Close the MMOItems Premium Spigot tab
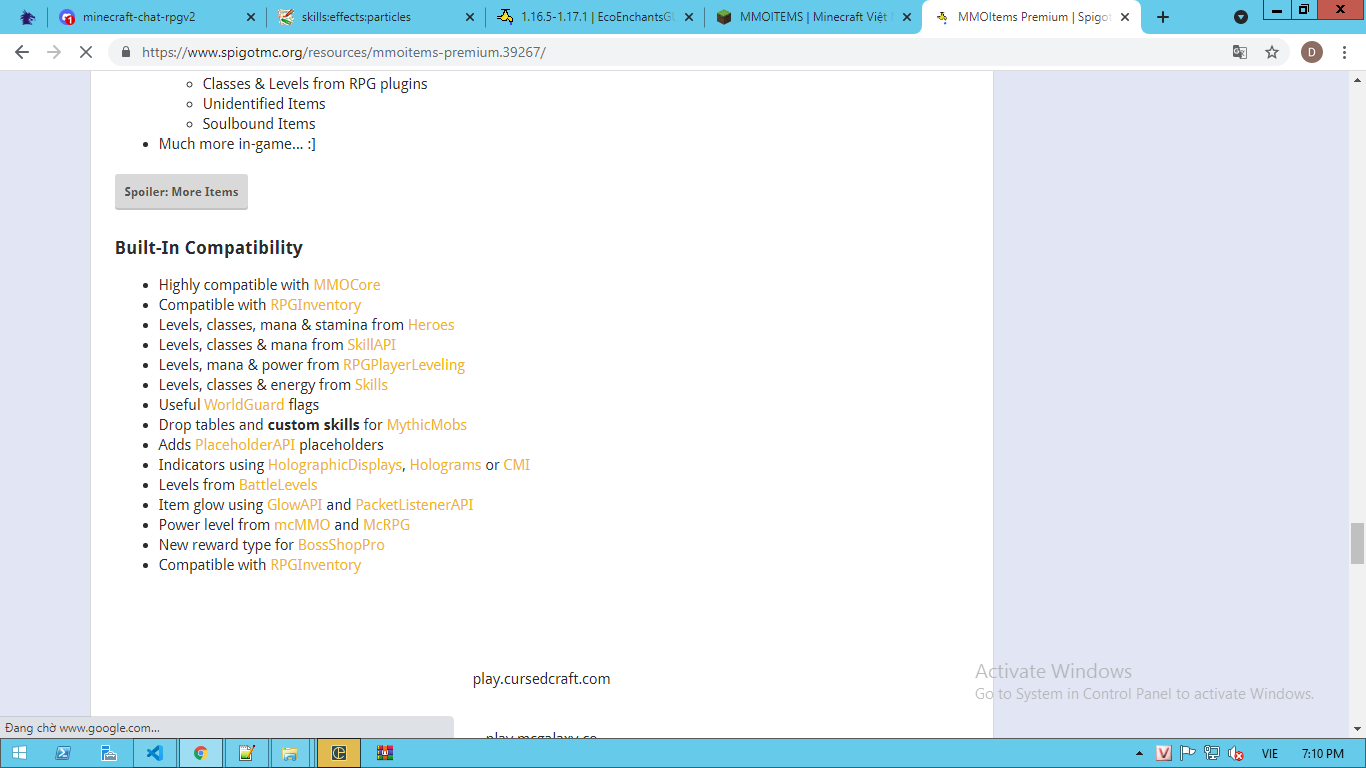Screen dimensions: 1366x768 (x=1125, y=17)
